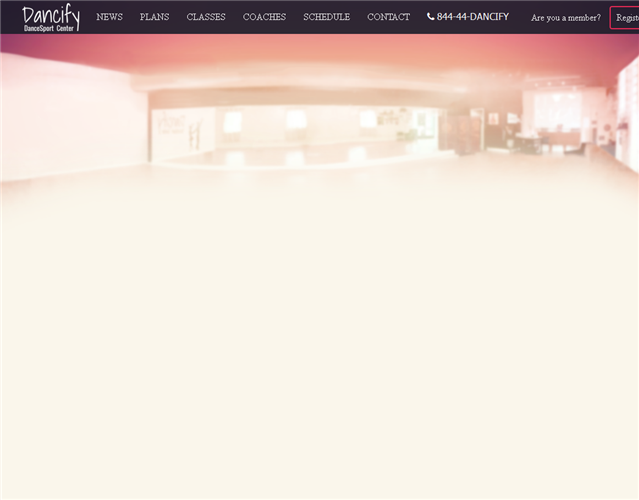Viewport: 639px width, 500px height.
Task: Click the white left wall in the banner photo
Action: [x=60, y=115]
